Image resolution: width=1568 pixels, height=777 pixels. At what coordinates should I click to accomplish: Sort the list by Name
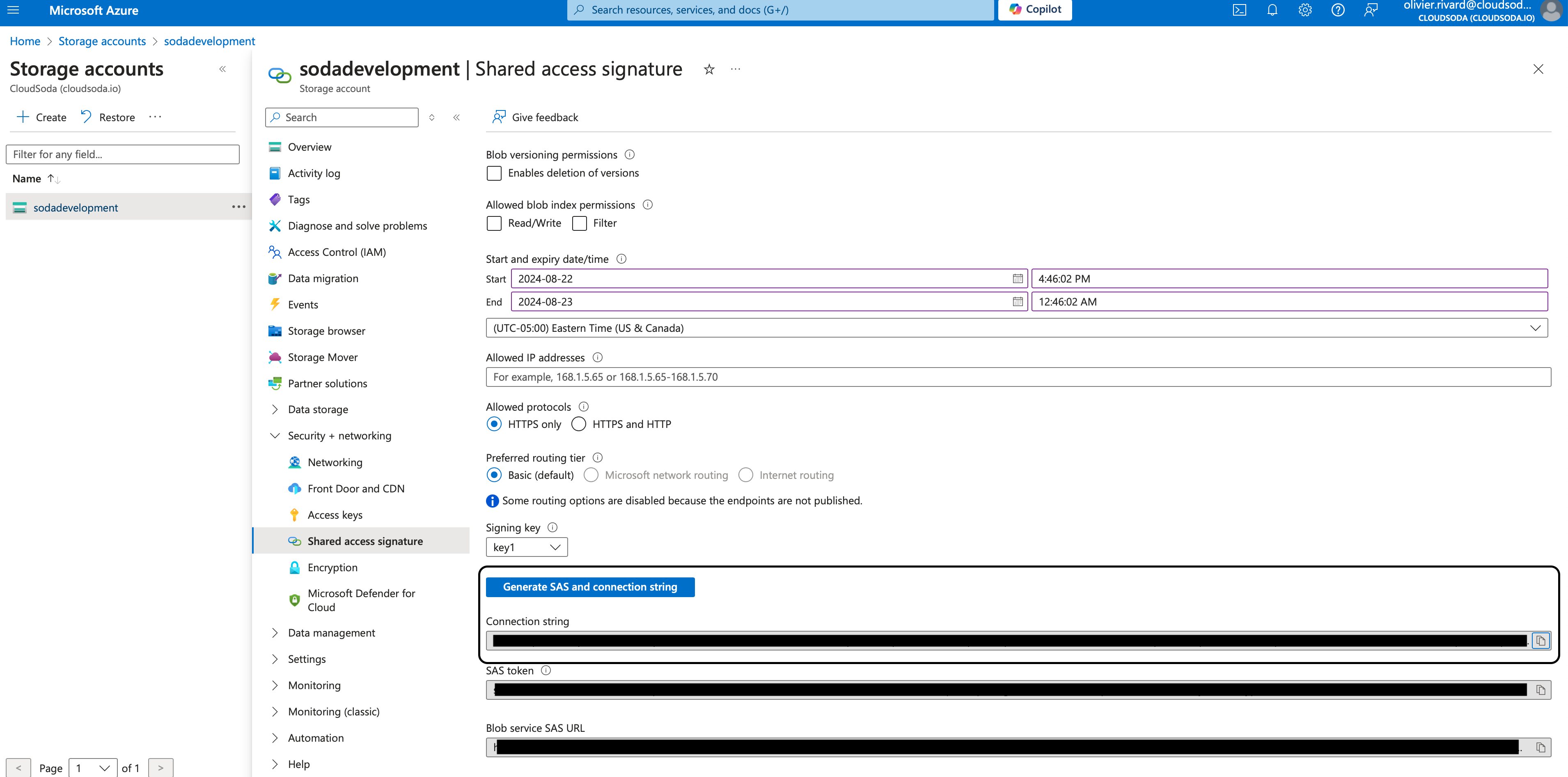pyautogui.click(x=36, y=179)
